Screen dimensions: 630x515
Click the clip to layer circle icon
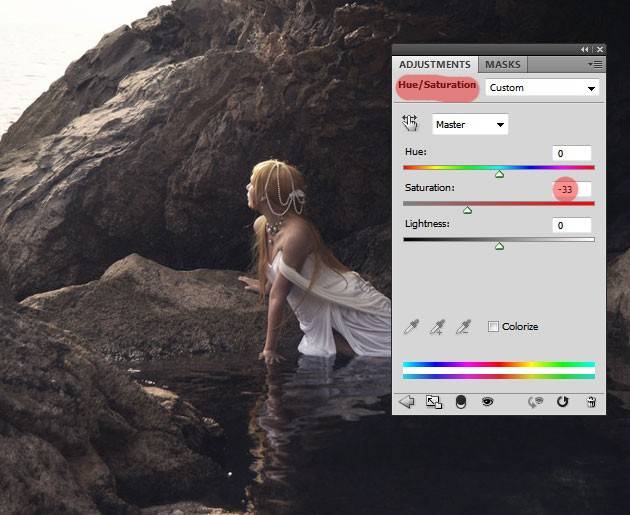461,402
